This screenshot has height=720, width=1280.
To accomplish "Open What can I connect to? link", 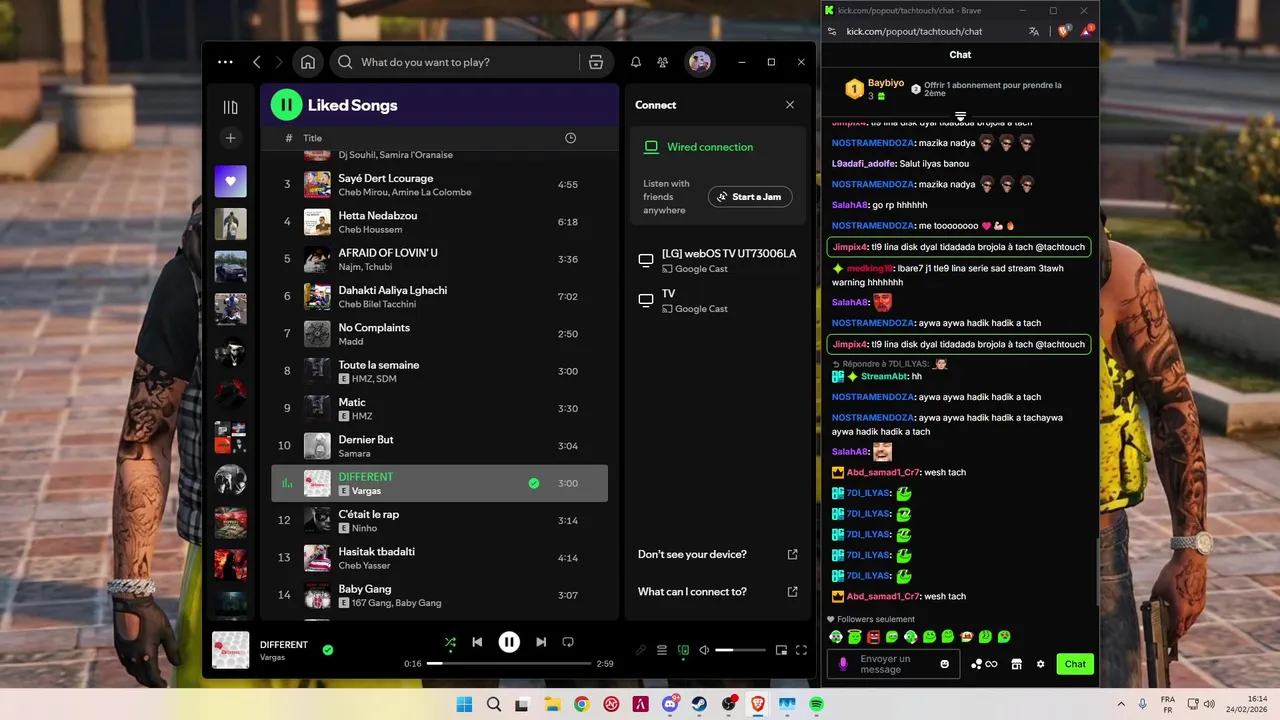I will click(718, 591).
